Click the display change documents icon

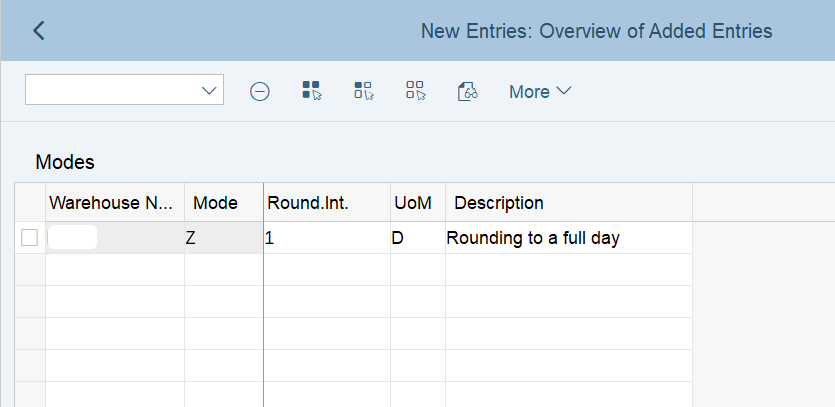[467, 91]
